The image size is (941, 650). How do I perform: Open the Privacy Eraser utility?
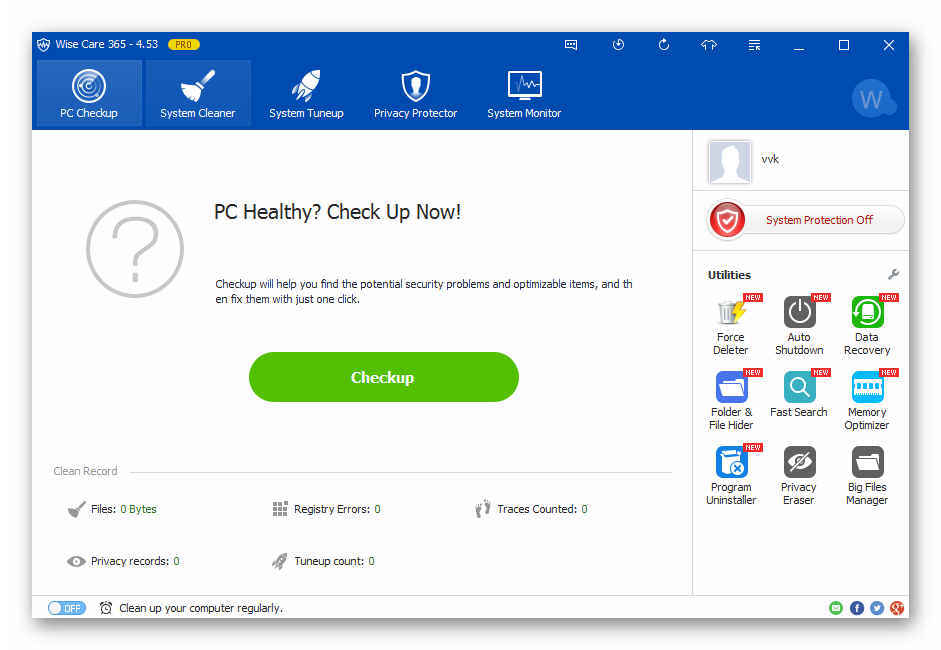click(x=799, y=475)
